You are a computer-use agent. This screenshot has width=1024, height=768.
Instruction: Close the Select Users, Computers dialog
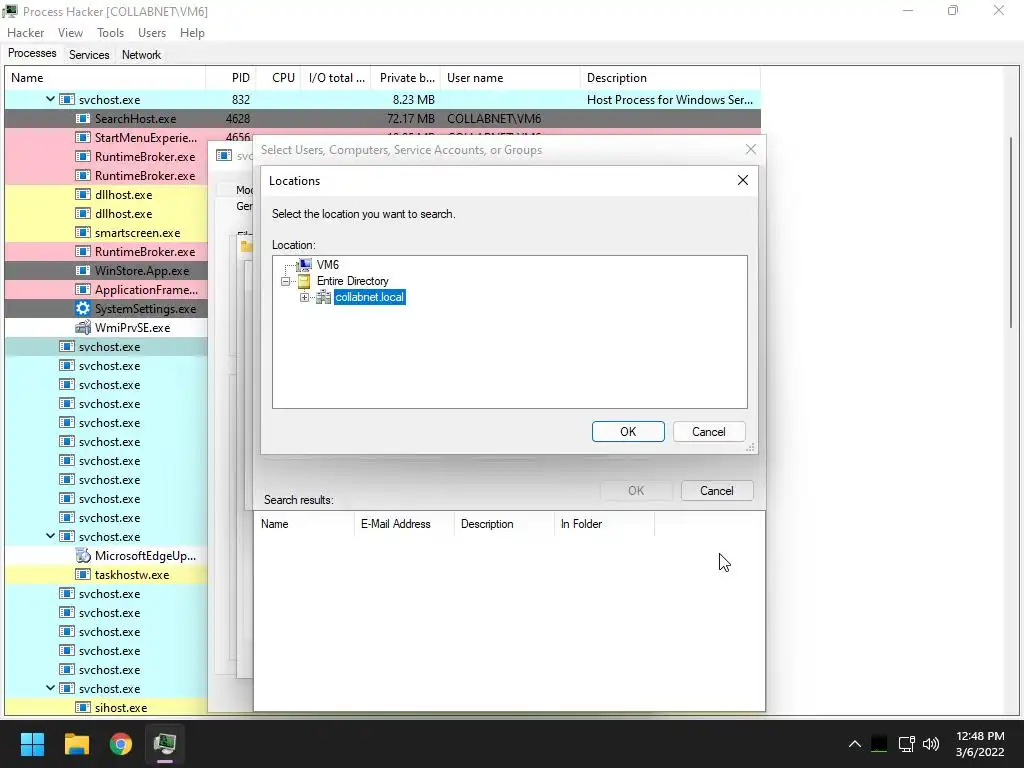coord(751,150)
